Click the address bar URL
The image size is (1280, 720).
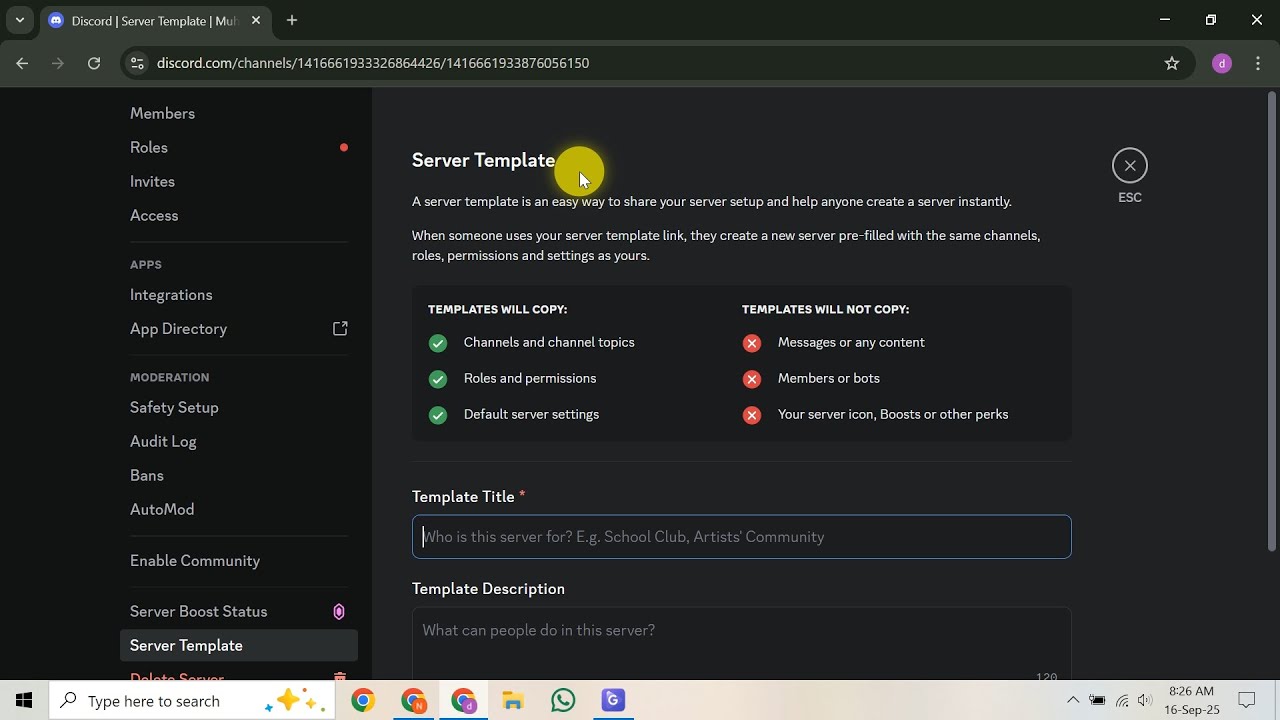click(x=373, y=63)
